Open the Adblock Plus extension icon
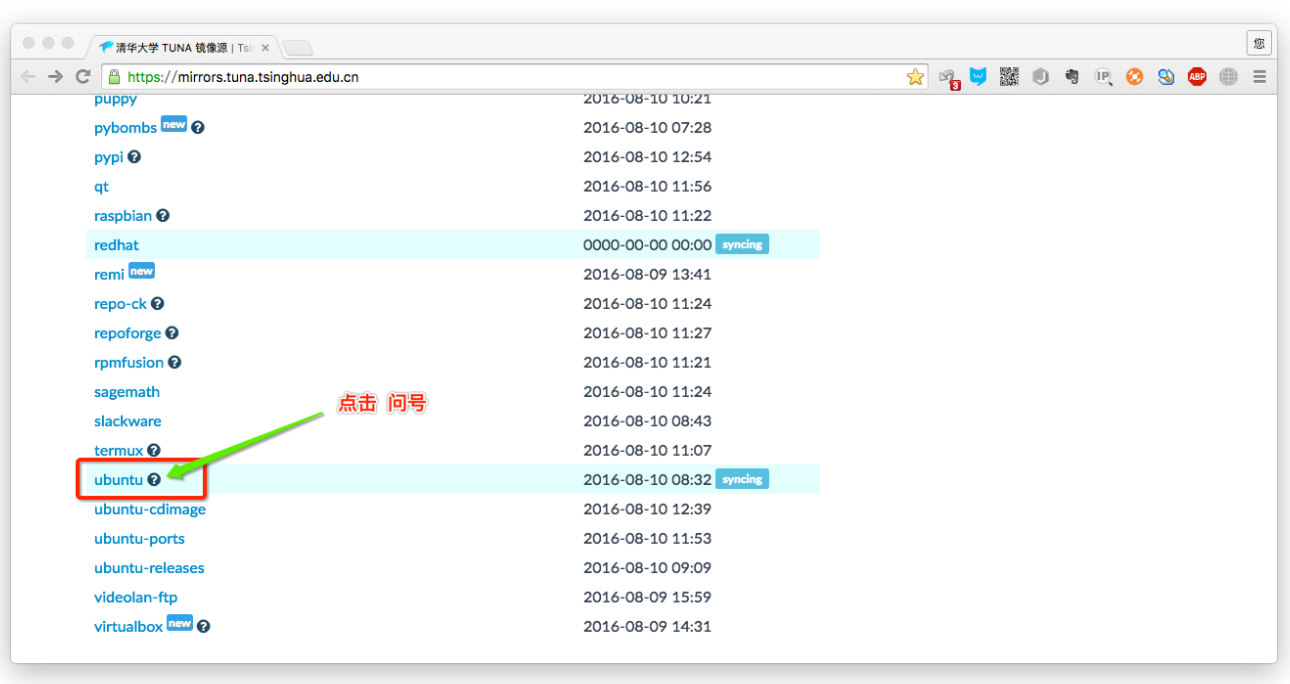 [x=1196, y=76]
